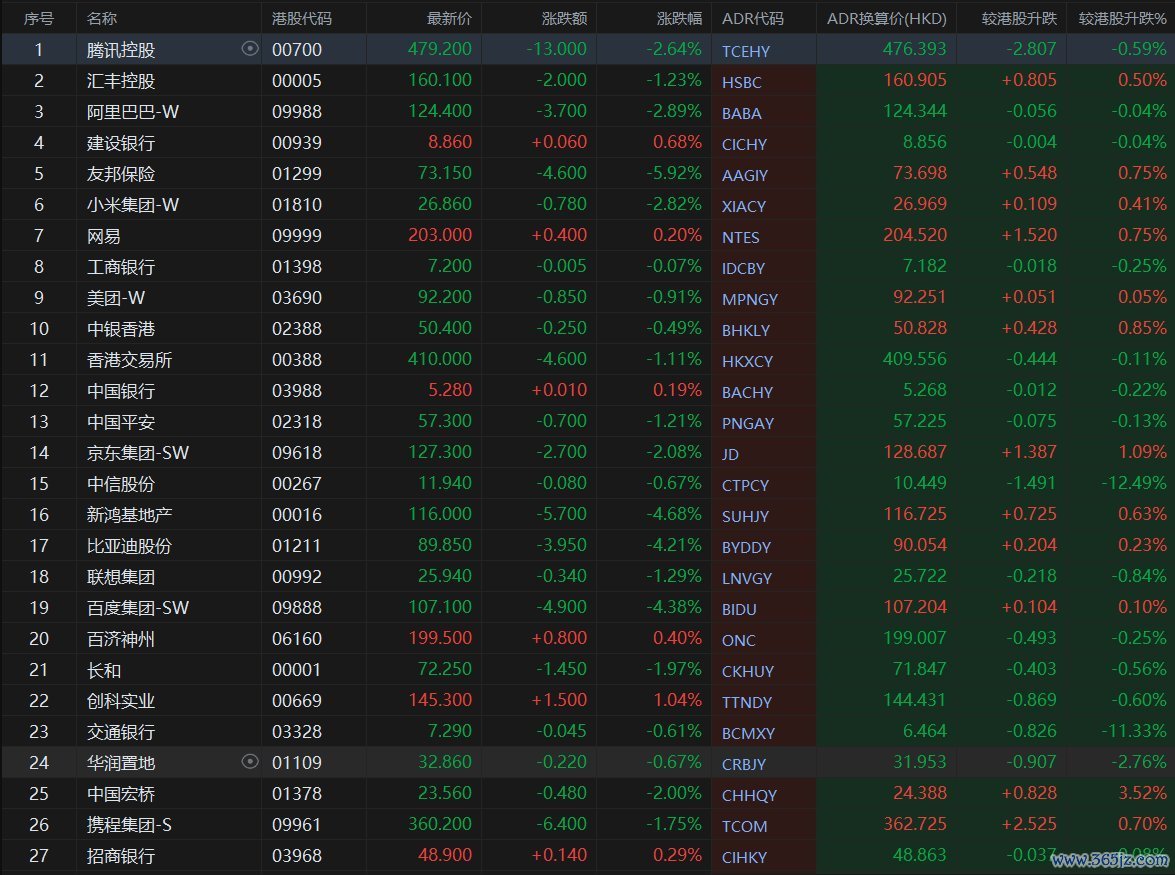The height and width of the screenshot is (875, 1175).
Task: Select the 工商银行 stock name
Action: click(x=121, y=267)
